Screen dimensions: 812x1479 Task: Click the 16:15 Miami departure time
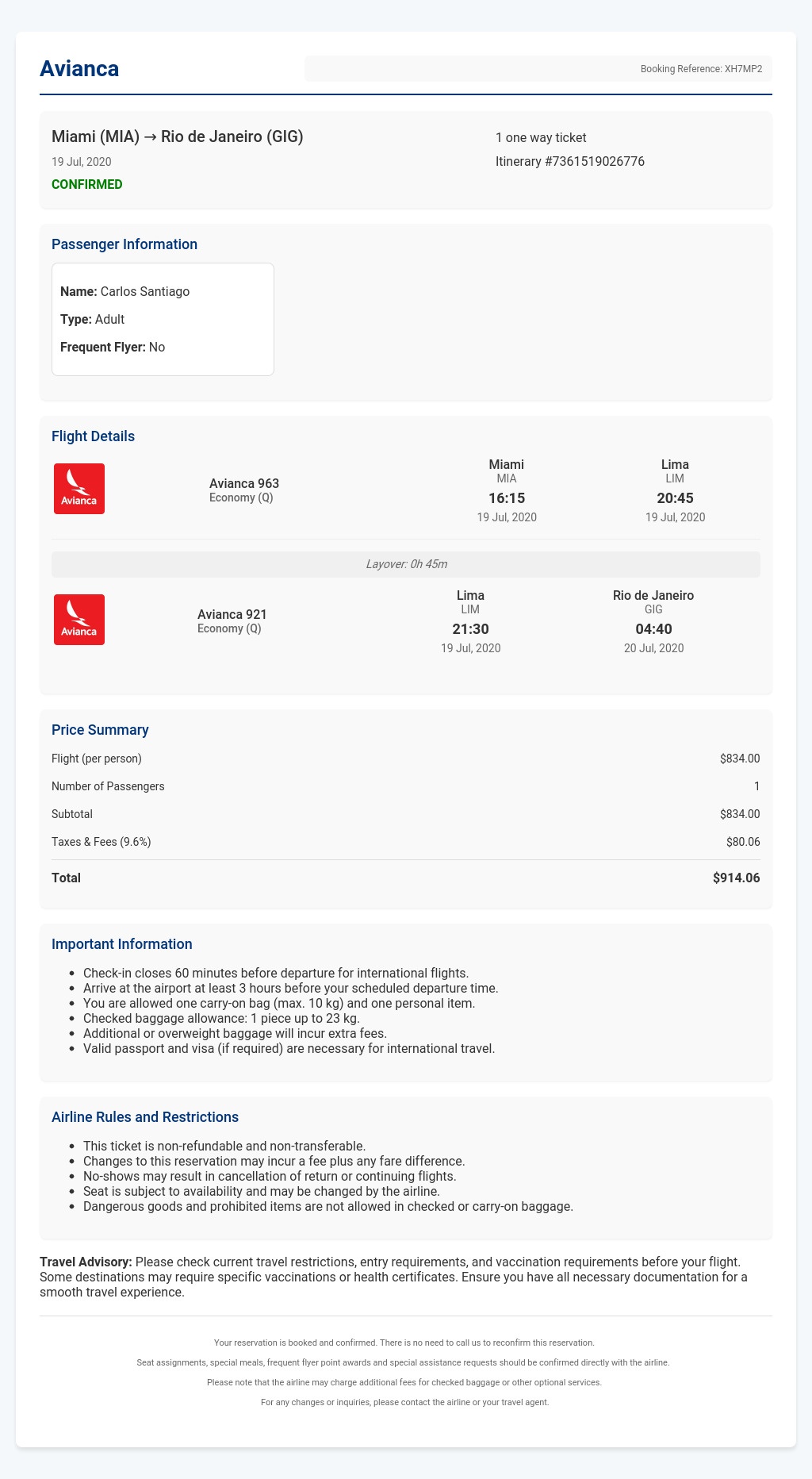click(x=507, y=498)
